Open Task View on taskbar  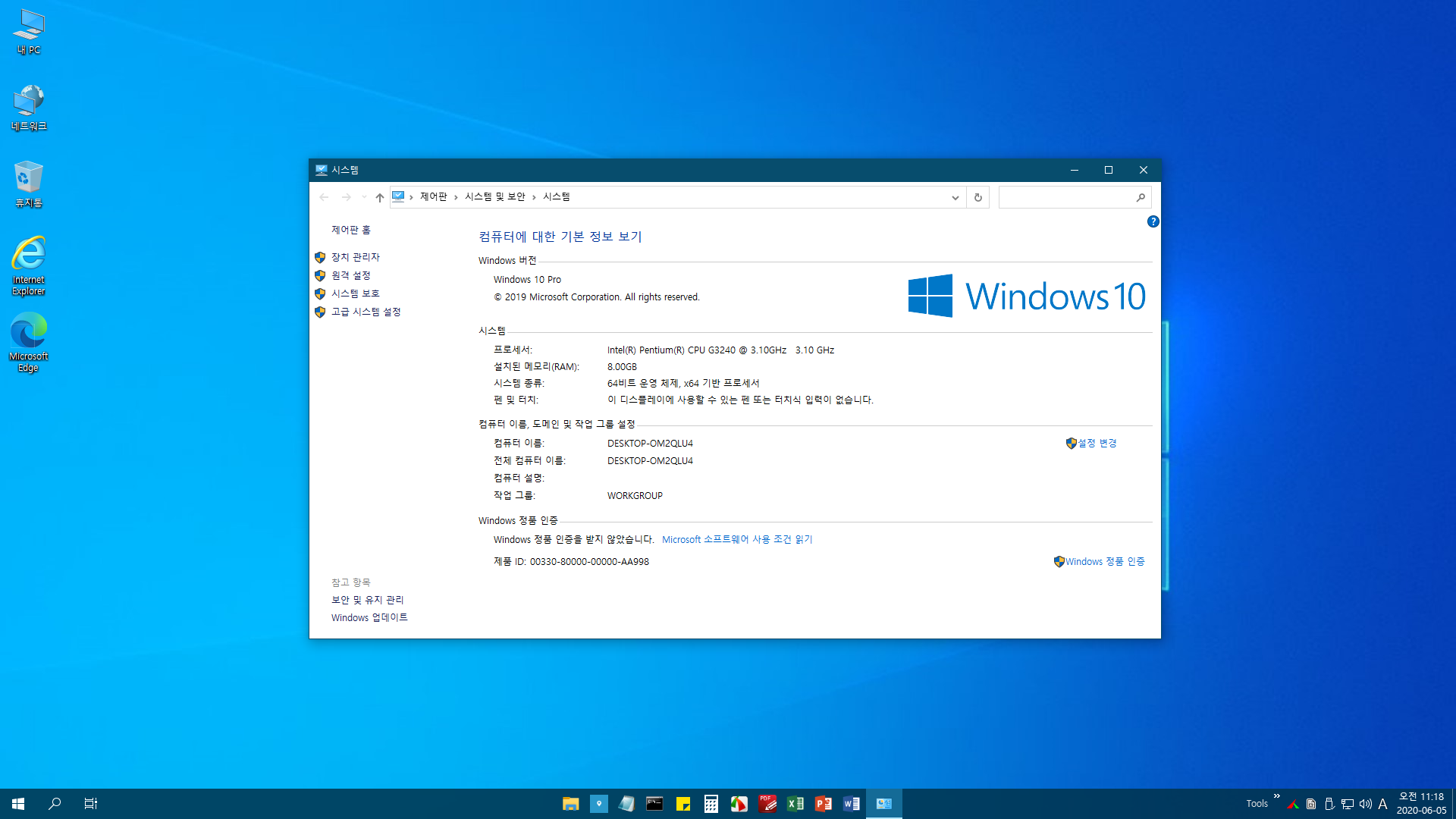91,804
